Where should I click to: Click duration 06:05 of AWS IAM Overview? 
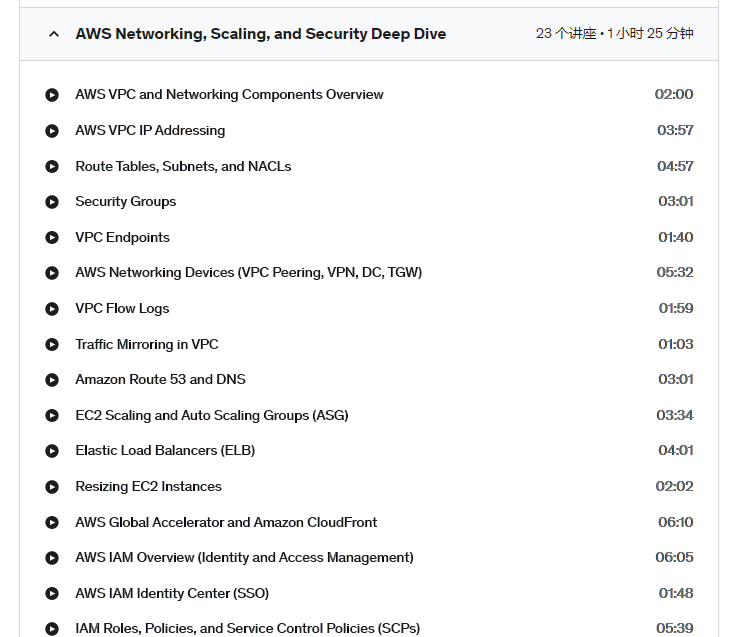pyautogui.click(x=674, y=557)
